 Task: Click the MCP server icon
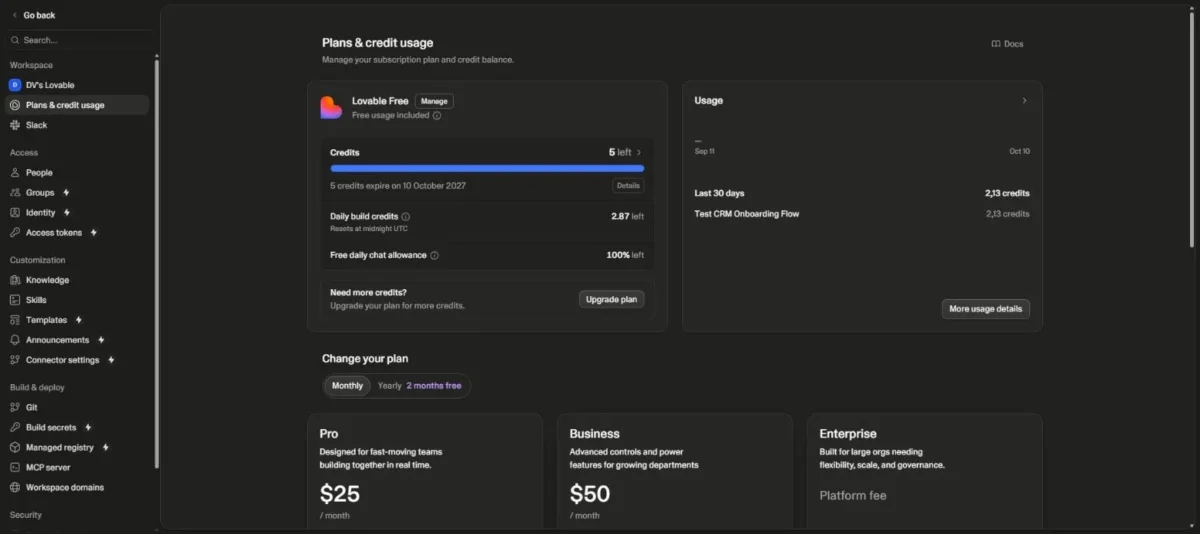[15, 467]
